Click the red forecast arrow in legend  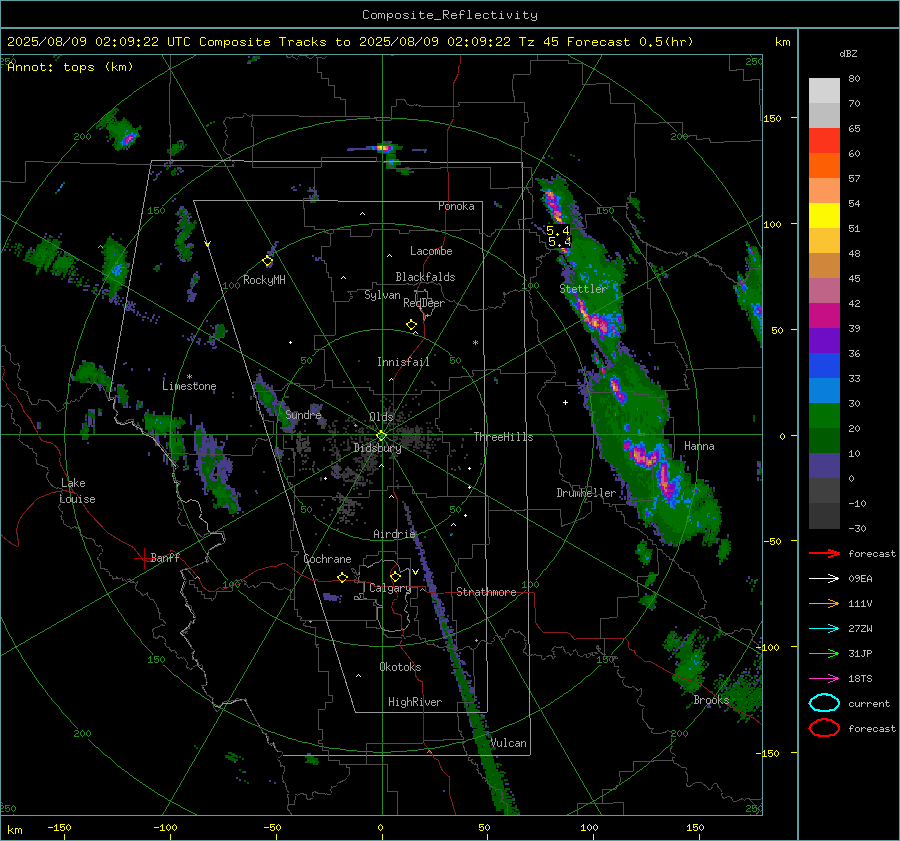tap(824, 553)
